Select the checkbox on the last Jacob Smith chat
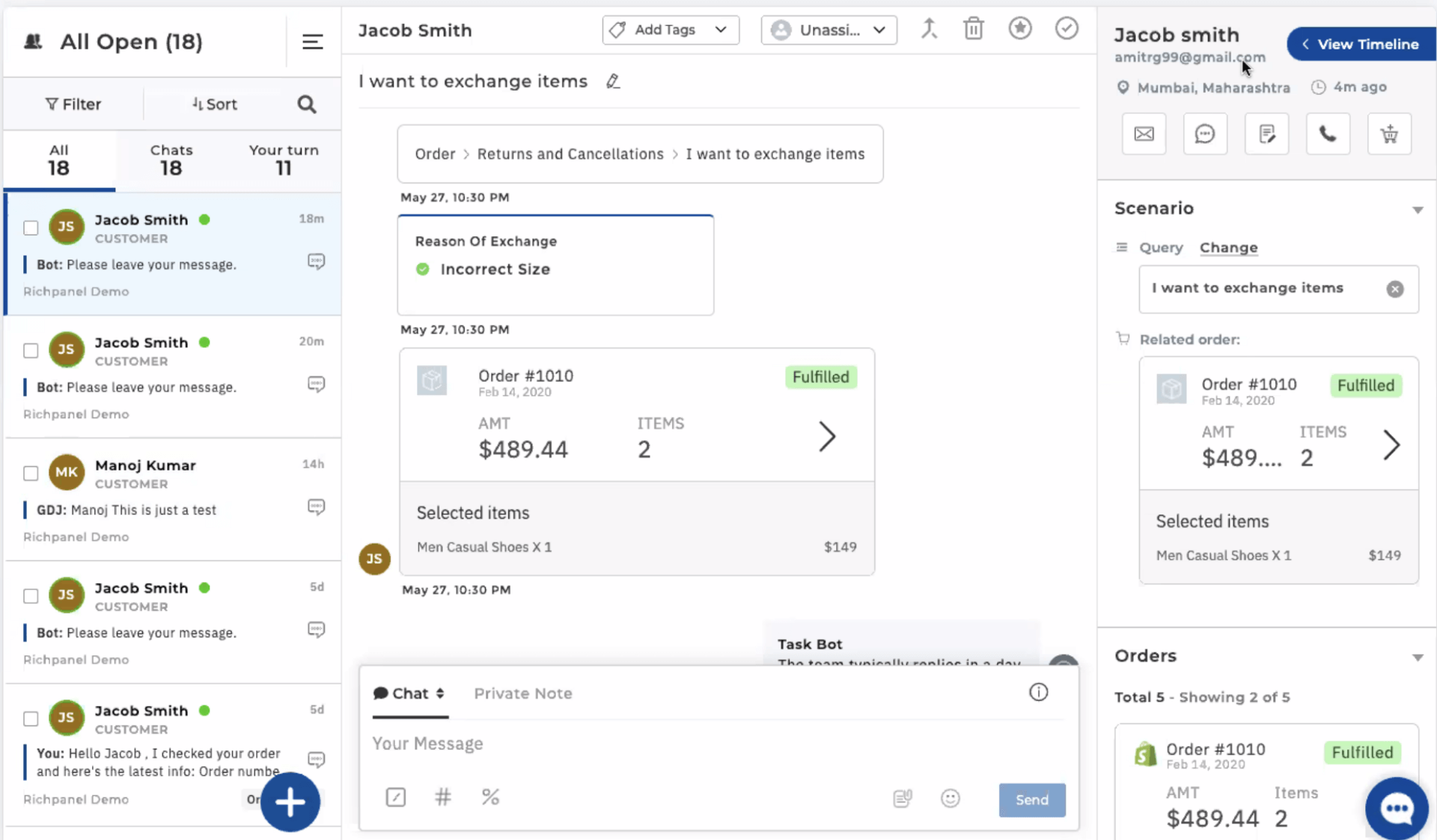 pyautogui.click(x=30, y=719)
